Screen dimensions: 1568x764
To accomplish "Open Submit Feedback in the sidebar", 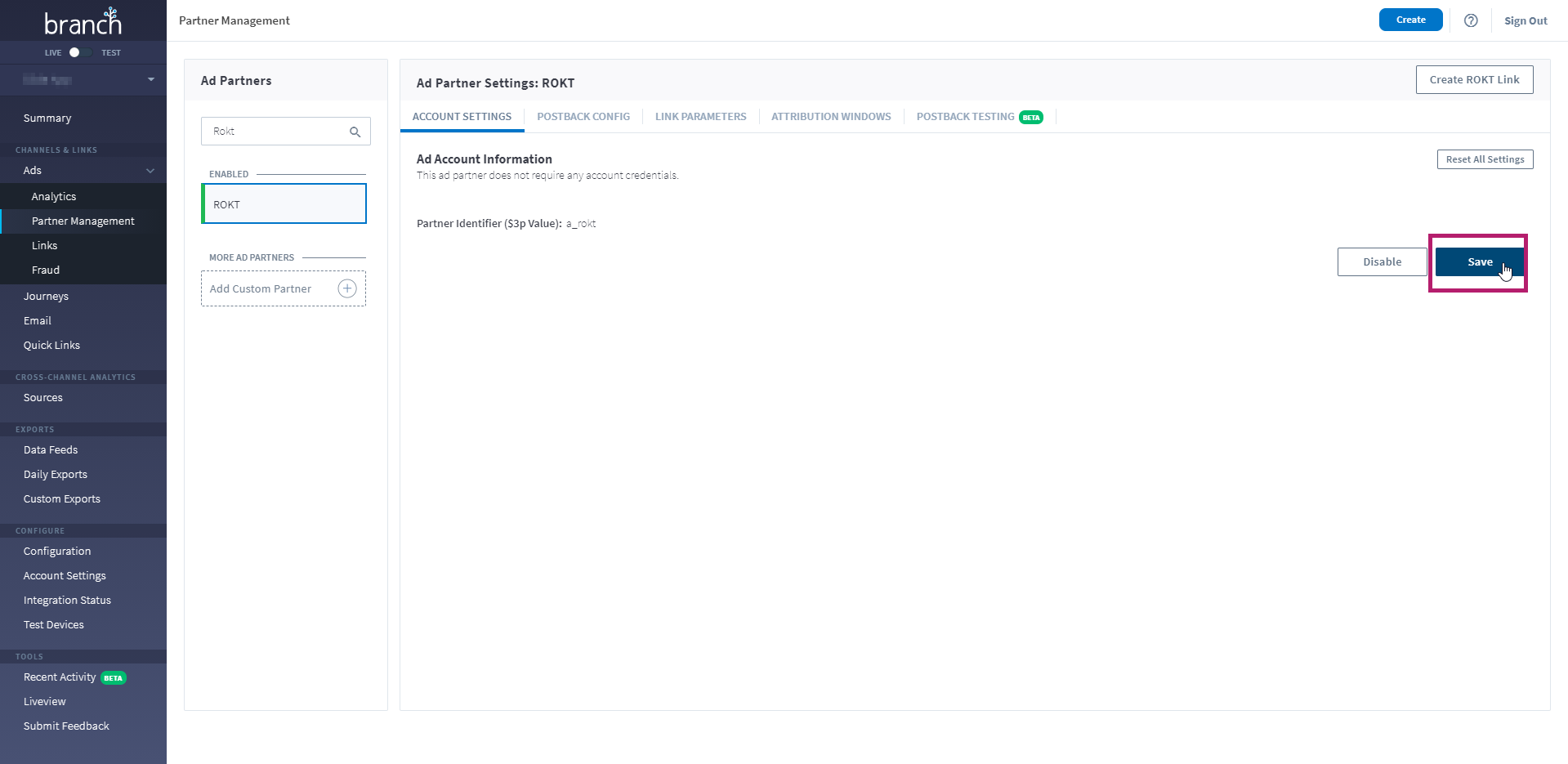I will 66,726.
